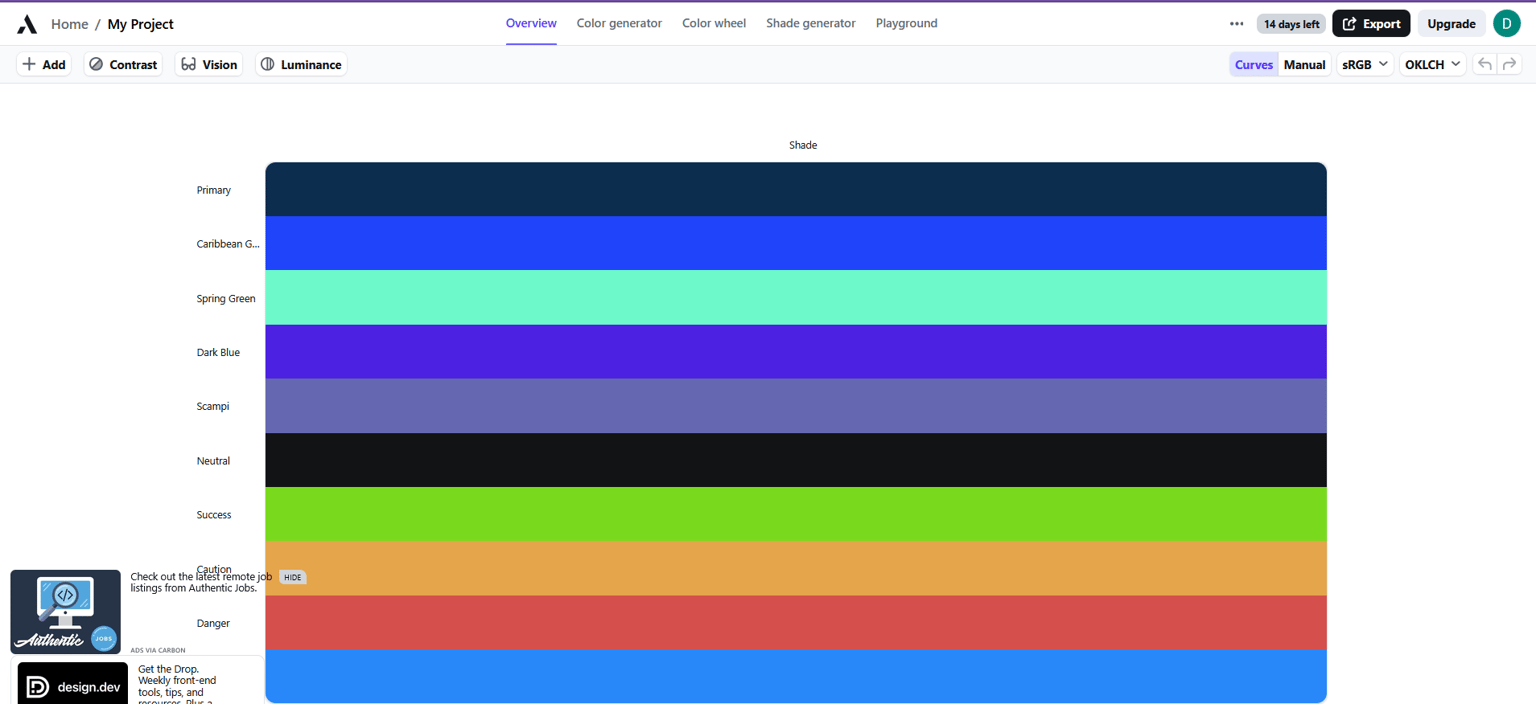The width and height of the screenshot is (1536, 704).
Task: Open the Authentic Jobs ad thumbnail
Action: pyautogui.click(x=66, y=612)
